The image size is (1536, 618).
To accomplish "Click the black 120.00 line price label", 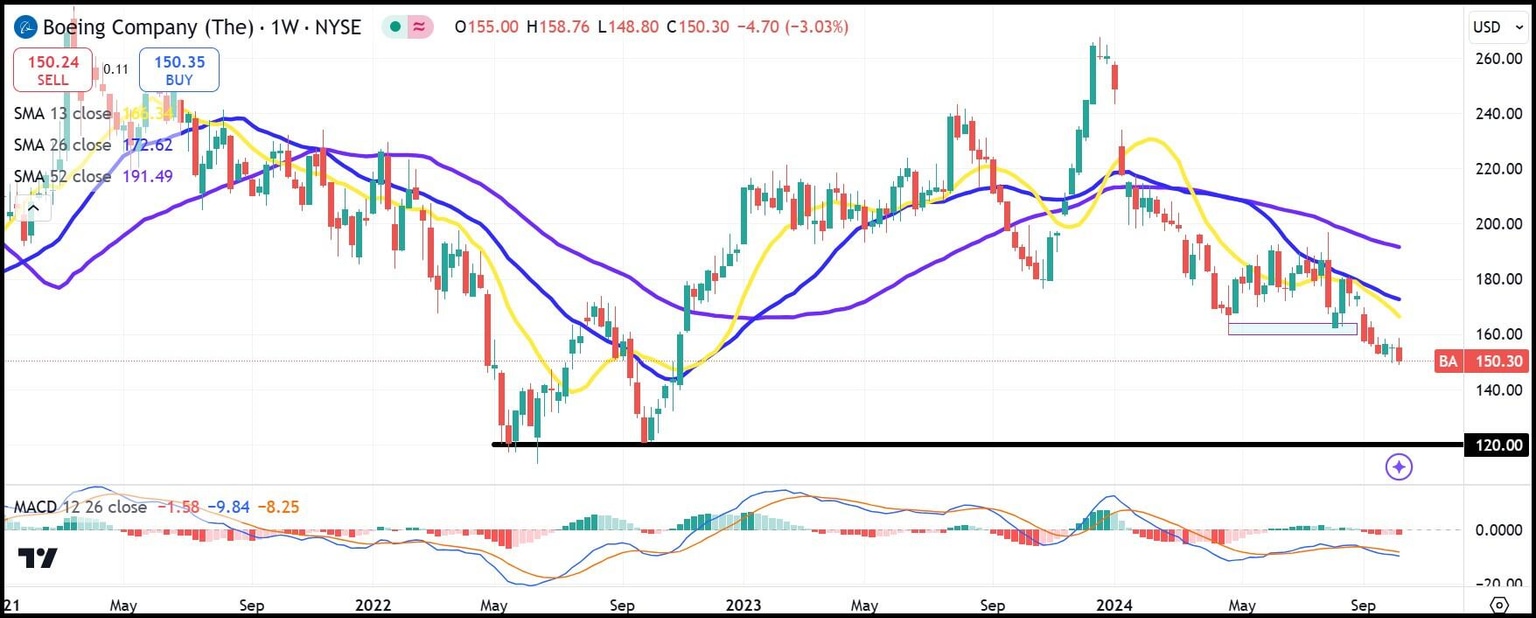I will click(1496, 445).
